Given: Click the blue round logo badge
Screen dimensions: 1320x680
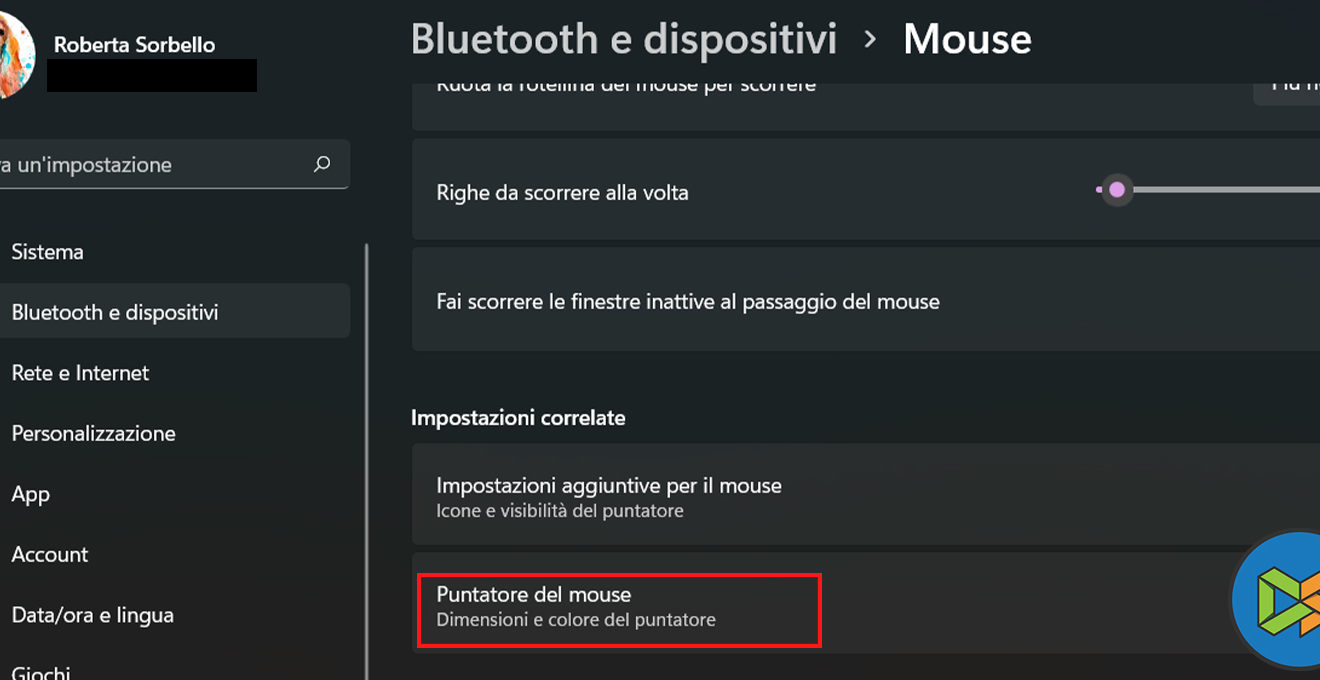Looking at the screenshot, I should [x=1278, y=600].
